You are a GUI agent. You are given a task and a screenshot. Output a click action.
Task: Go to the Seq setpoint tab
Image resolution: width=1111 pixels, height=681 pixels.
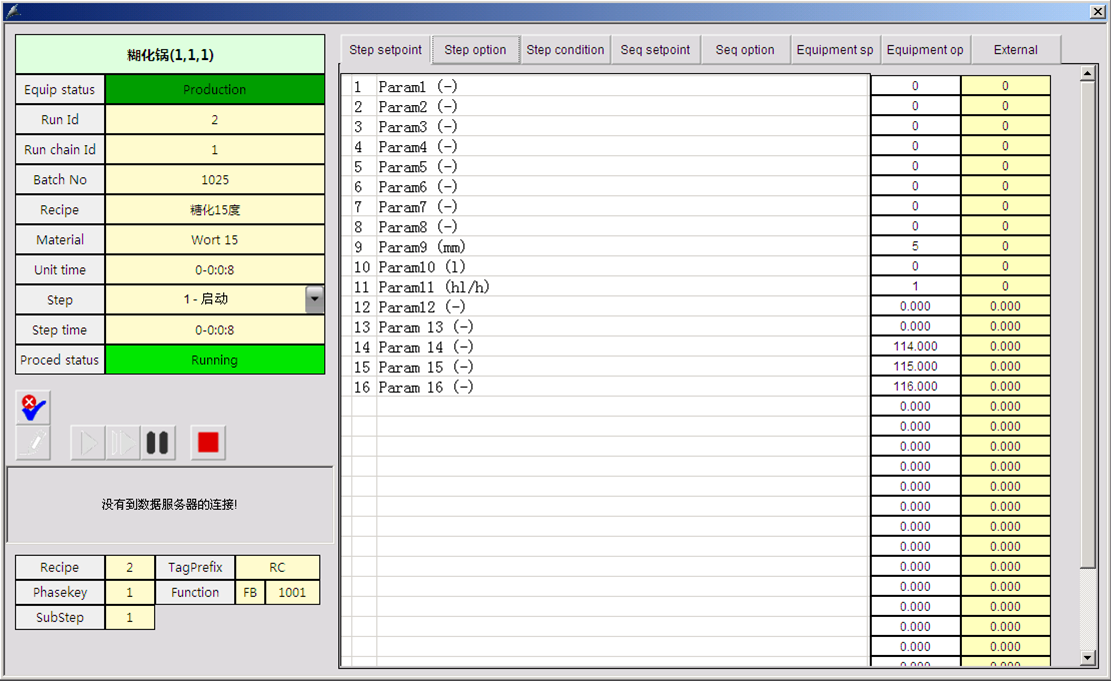coord(655,50)
